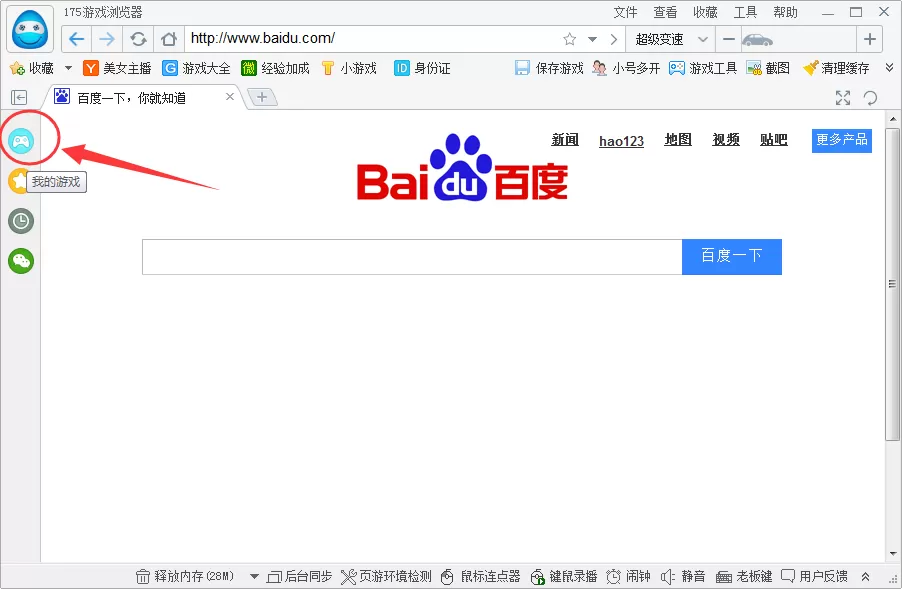The image size is (902, 589).
Task: Collapse the sidebar toggle icon
Action: (19, 98)
